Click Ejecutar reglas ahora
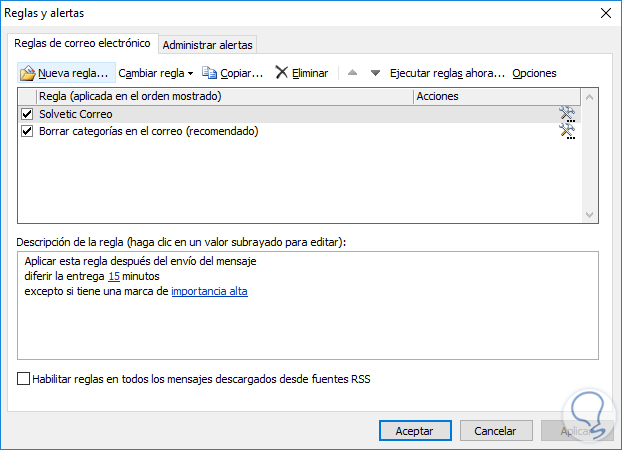The image size is (622, 450). tap(447, 73)
